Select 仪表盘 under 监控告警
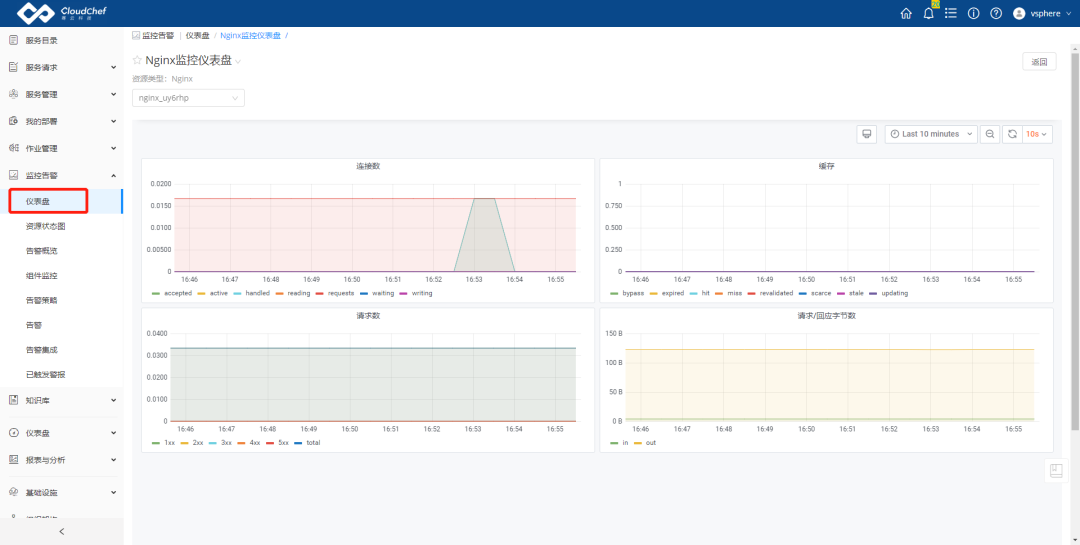The image size is (1080, 545). pyautogui.click(x=37, y=201)
